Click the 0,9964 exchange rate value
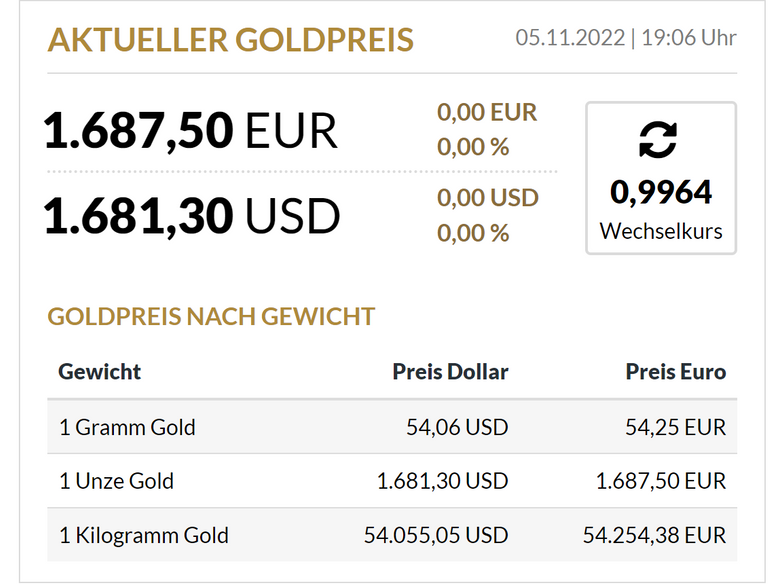Screen dimensions: 768x584 point(661,192)
